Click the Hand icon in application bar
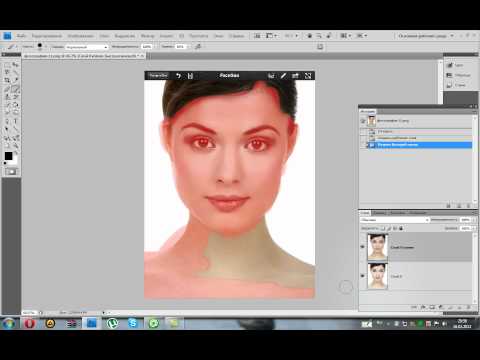The height and width of the screenshot is (360, 480). click(x=310, y=36)
